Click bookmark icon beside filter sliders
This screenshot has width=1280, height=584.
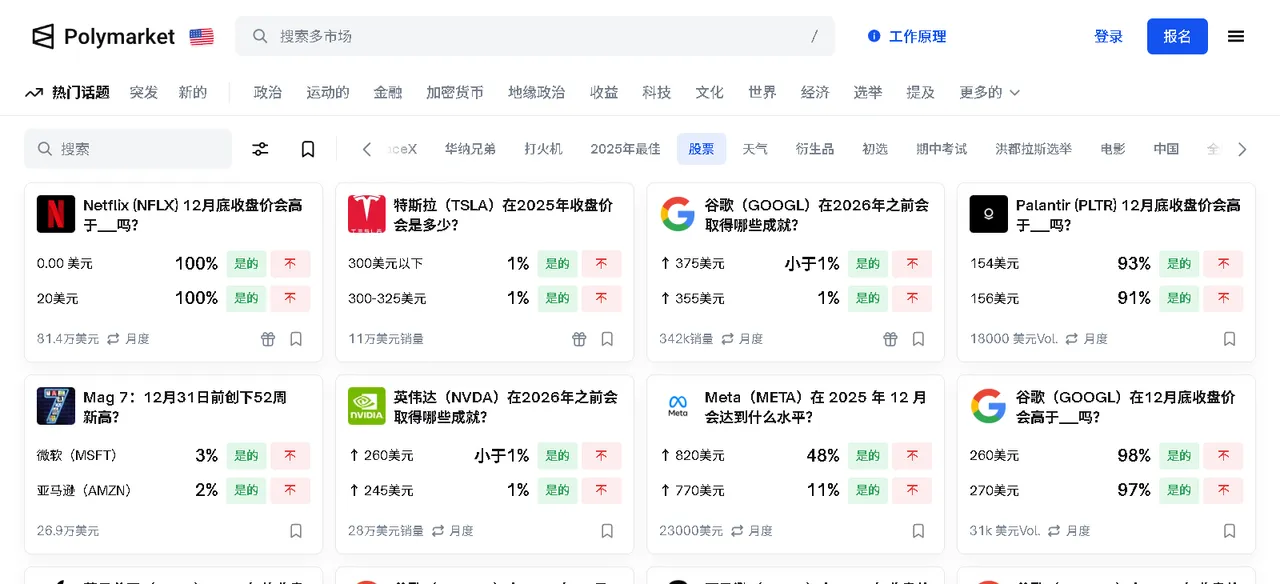click(308, 149)
